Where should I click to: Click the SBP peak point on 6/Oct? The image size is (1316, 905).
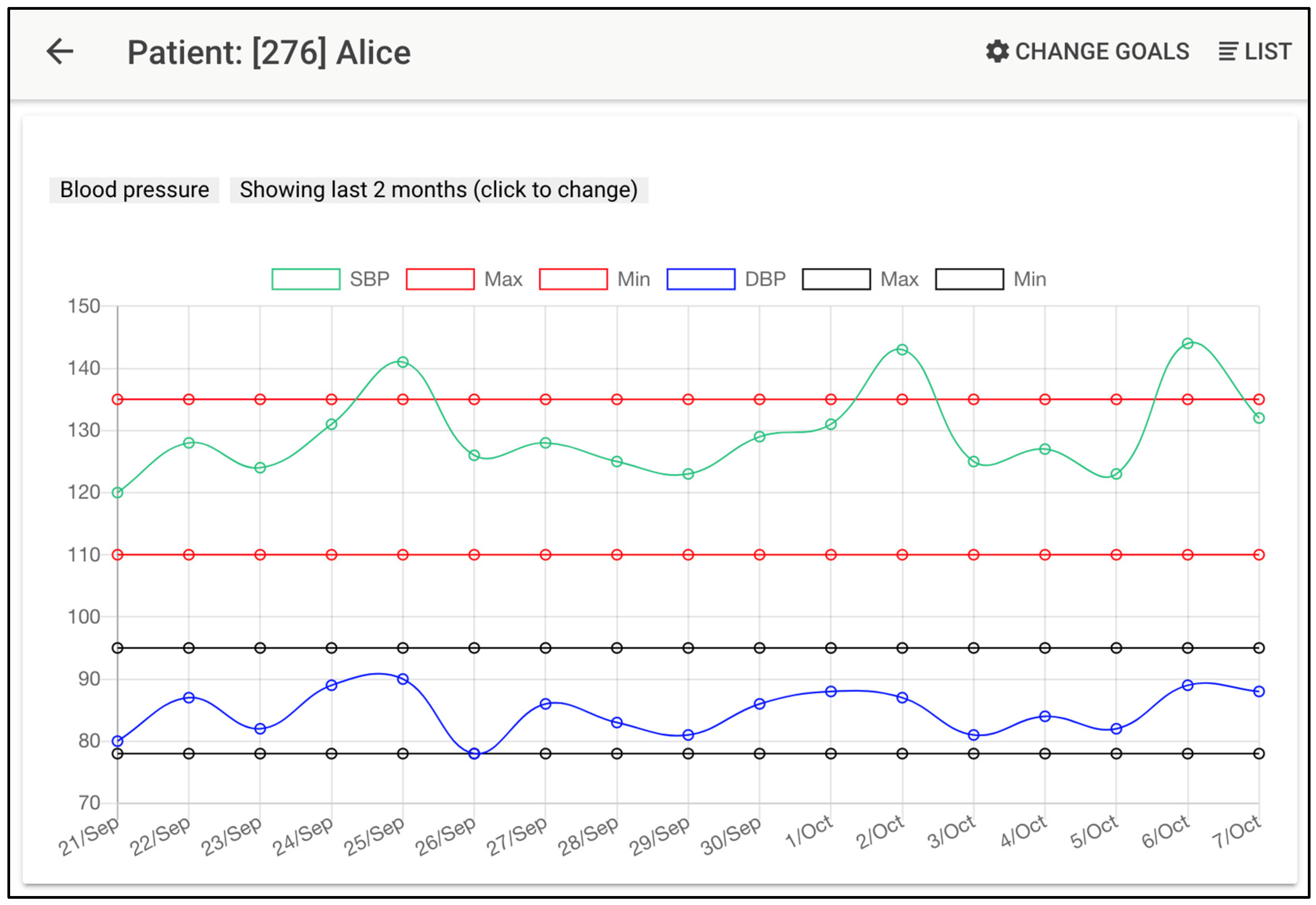(x=1187, y=343)
